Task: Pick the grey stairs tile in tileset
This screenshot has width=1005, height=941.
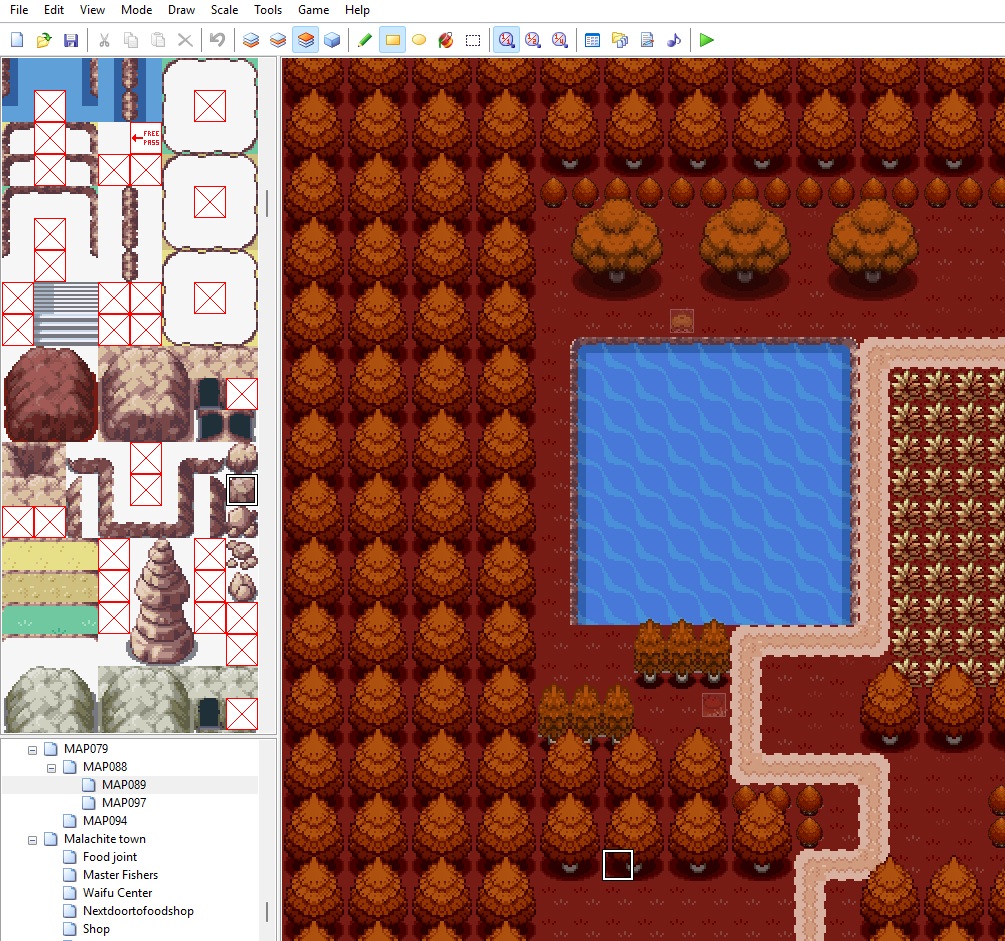Action: pyautogui.click(x=66, y=314)
